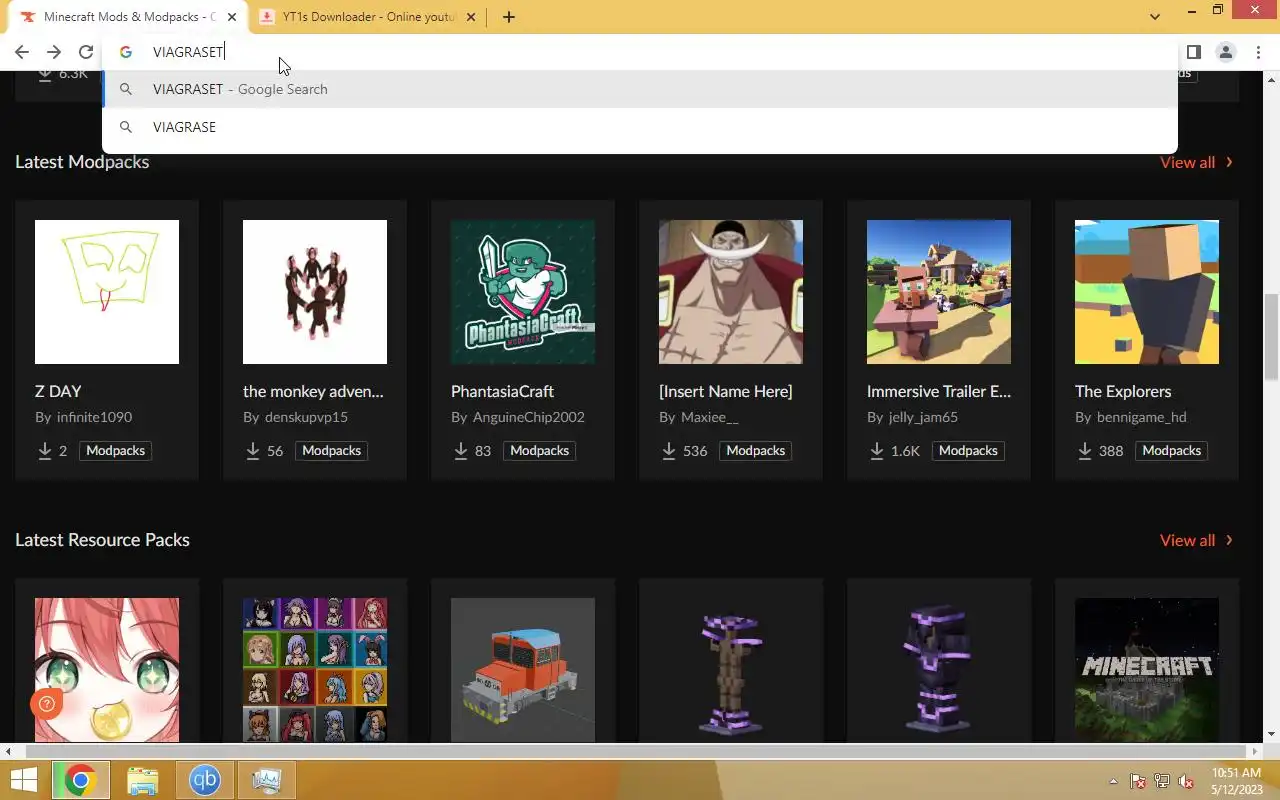
Task: Click the Z DAY title
Action: [58, 391]
